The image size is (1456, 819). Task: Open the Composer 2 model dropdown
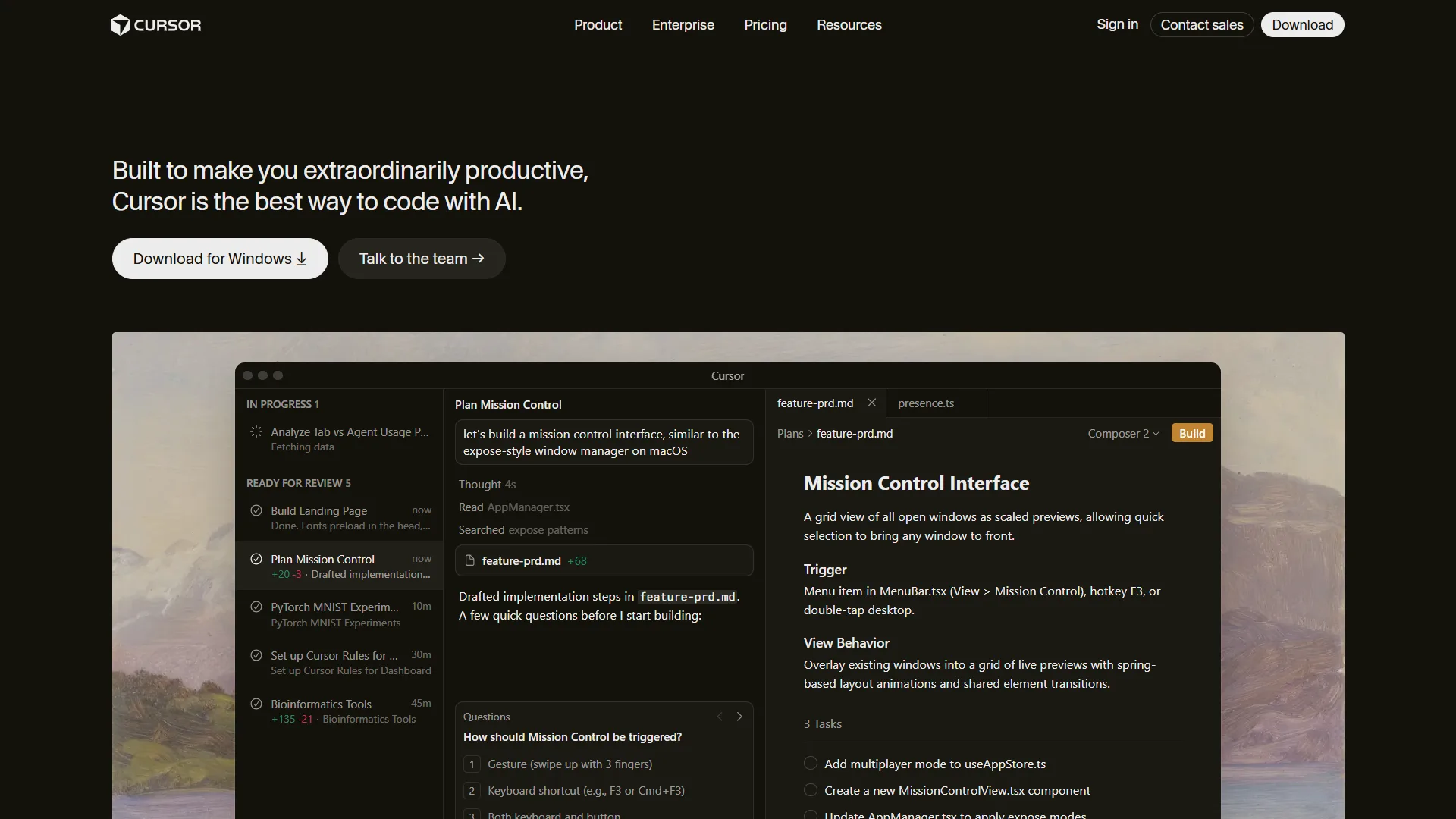pos(1123,434)
